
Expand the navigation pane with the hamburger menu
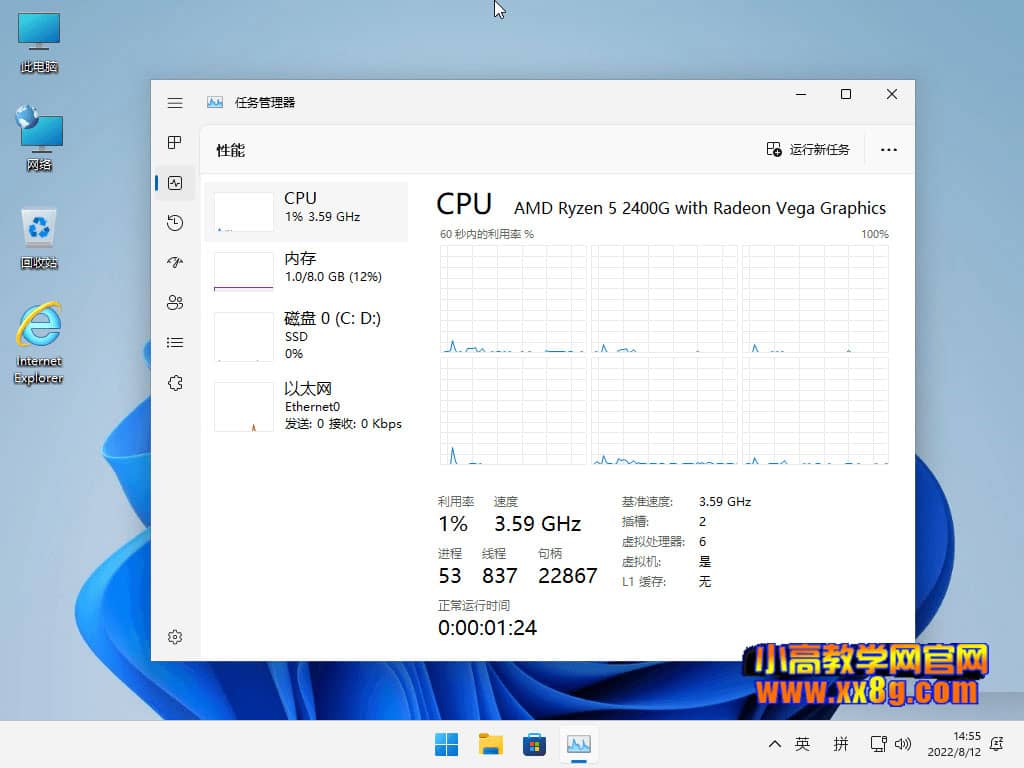coord(175,102)
